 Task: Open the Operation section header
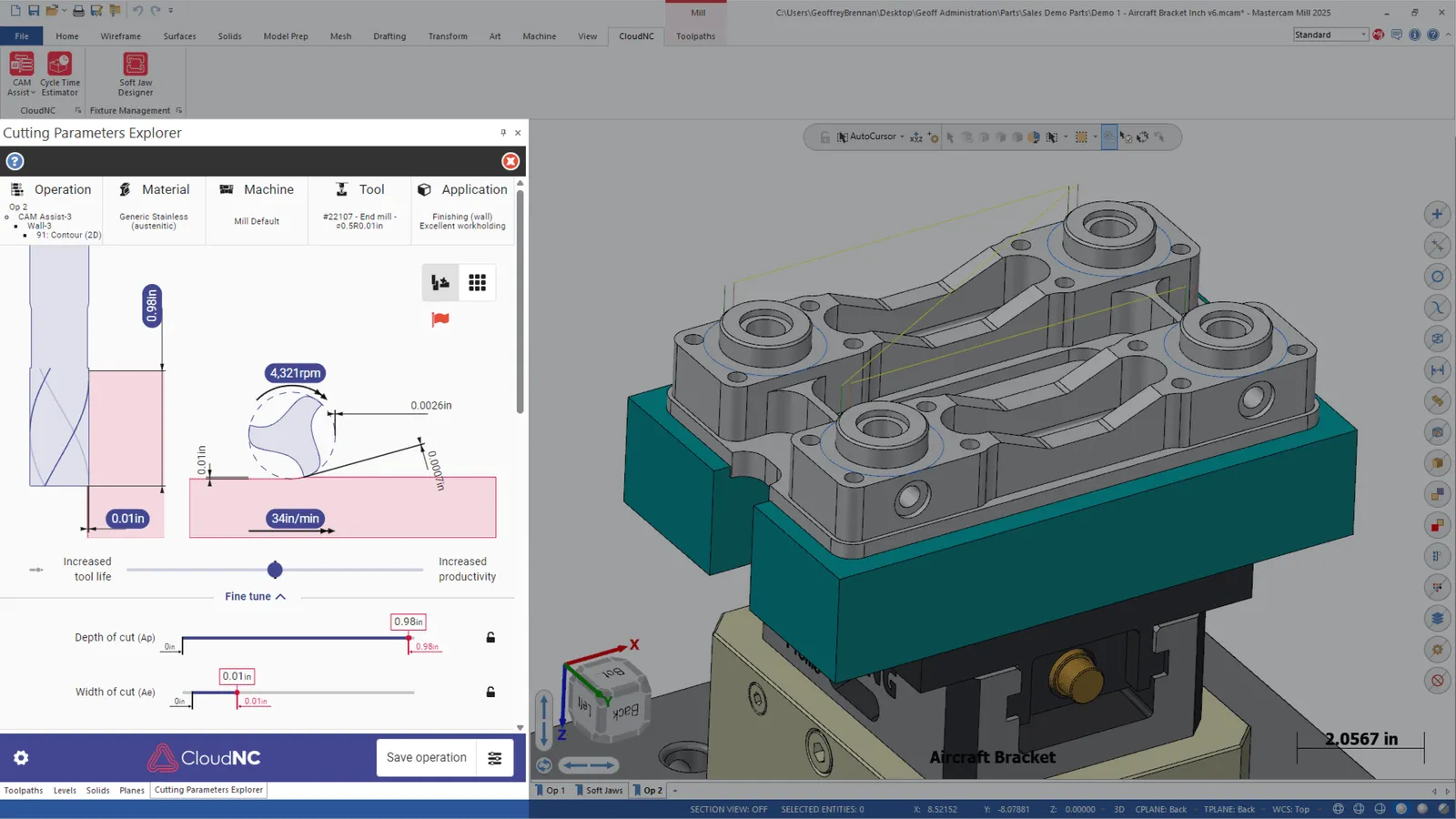[52, 189]
